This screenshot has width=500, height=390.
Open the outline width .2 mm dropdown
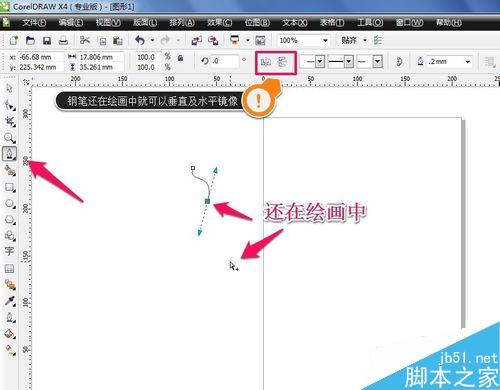(x=467, y=62)
